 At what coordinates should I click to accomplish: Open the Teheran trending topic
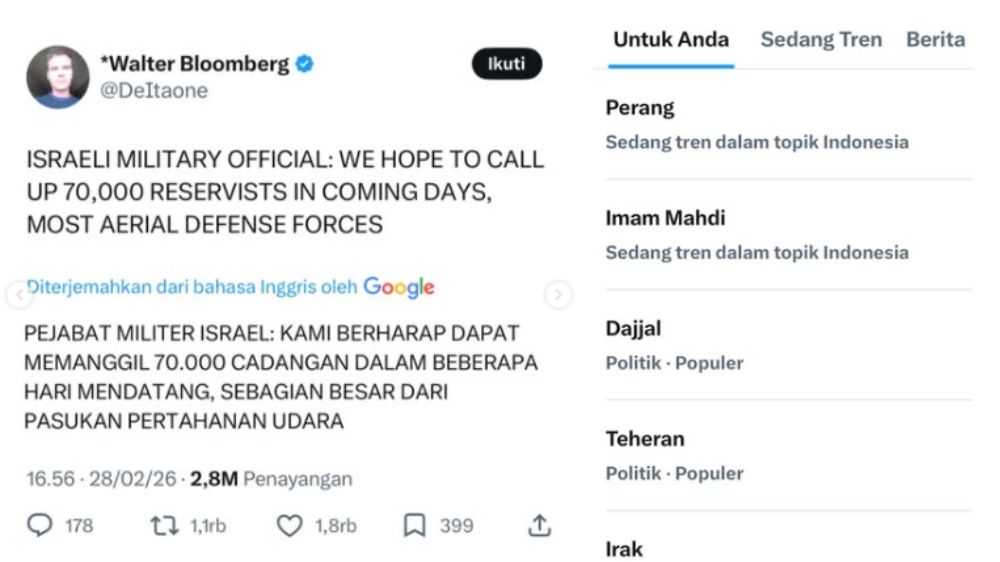[x=645, y=439]
